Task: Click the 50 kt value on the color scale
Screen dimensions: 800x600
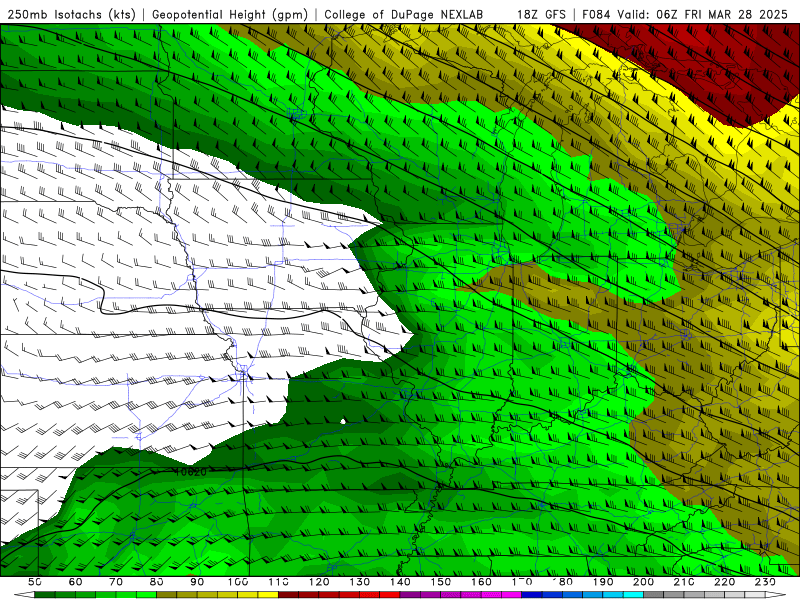Action: point(34,582)
